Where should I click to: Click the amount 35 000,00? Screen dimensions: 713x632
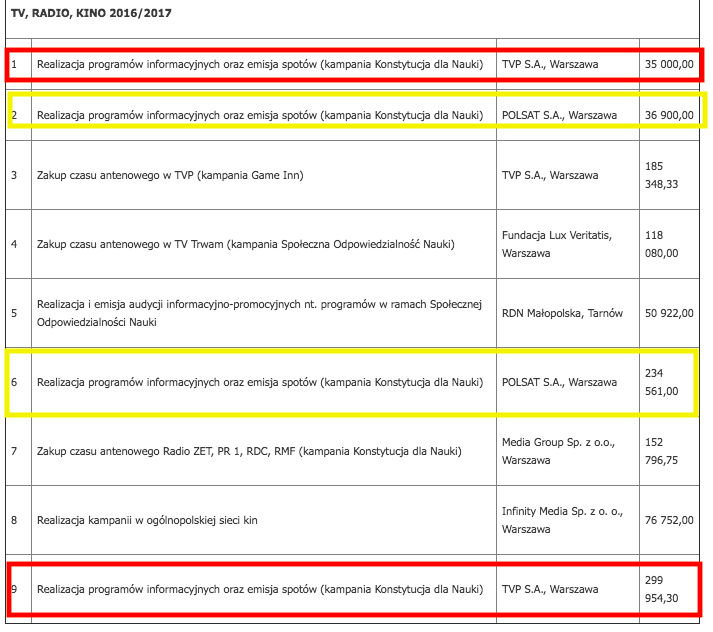tap(669, 65)
